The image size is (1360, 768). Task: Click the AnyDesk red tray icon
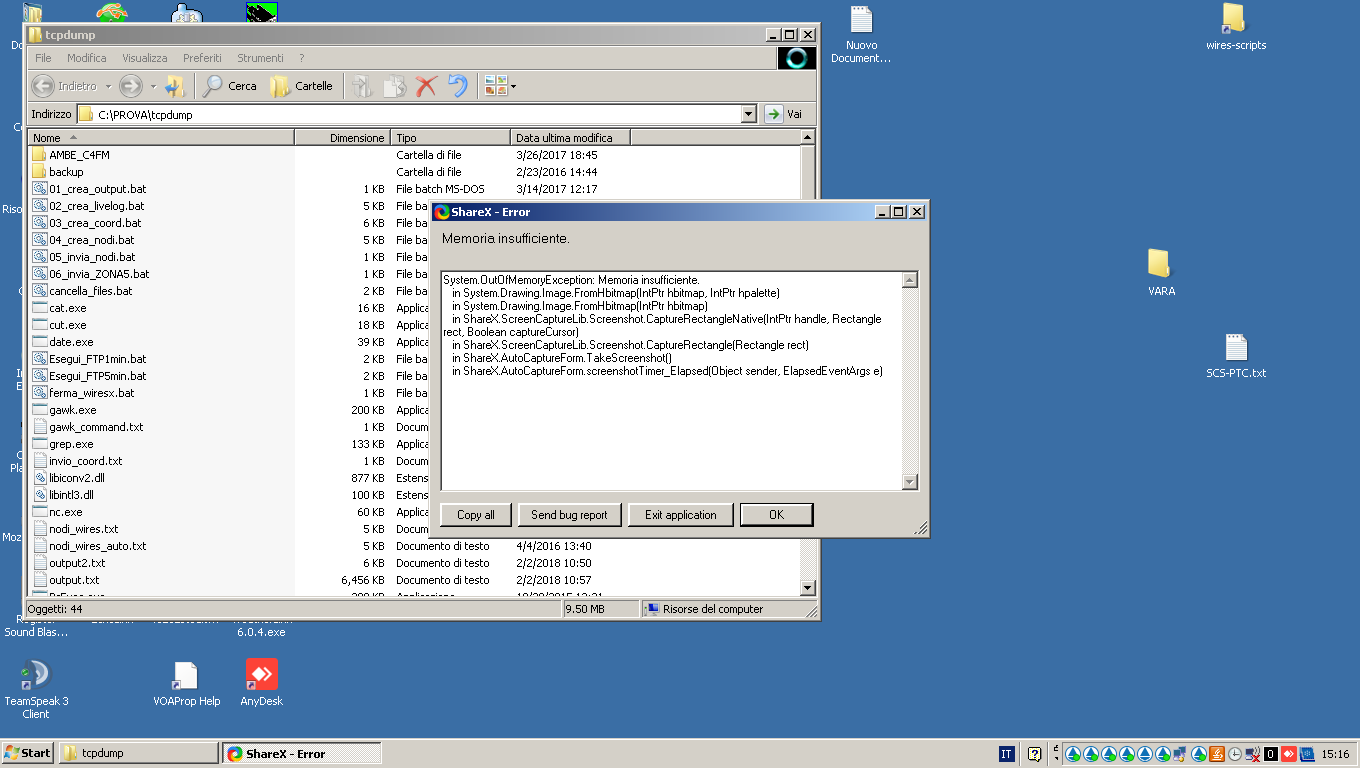click(x=1289, y=754)
